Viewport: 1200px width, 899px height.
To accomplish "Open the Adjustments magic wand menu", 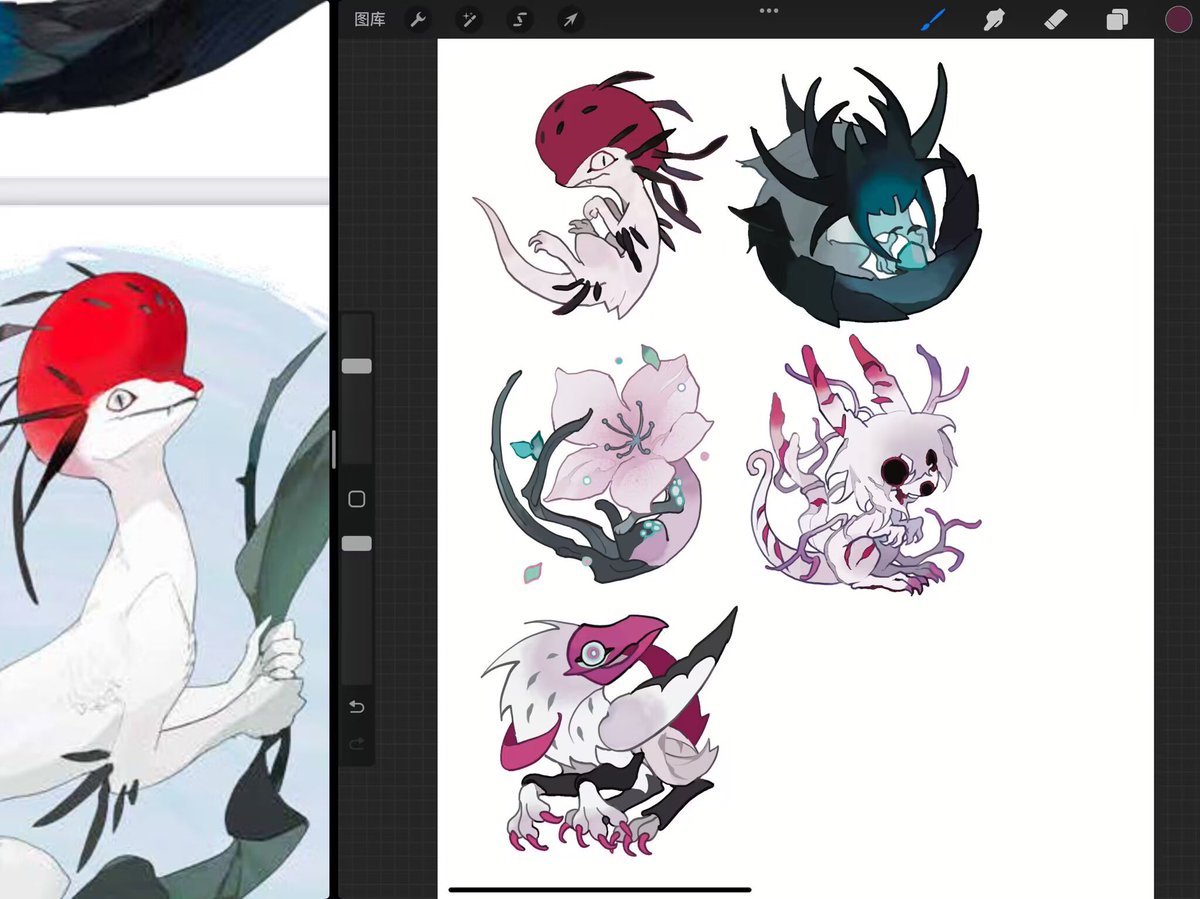I will tap(469, 19).
